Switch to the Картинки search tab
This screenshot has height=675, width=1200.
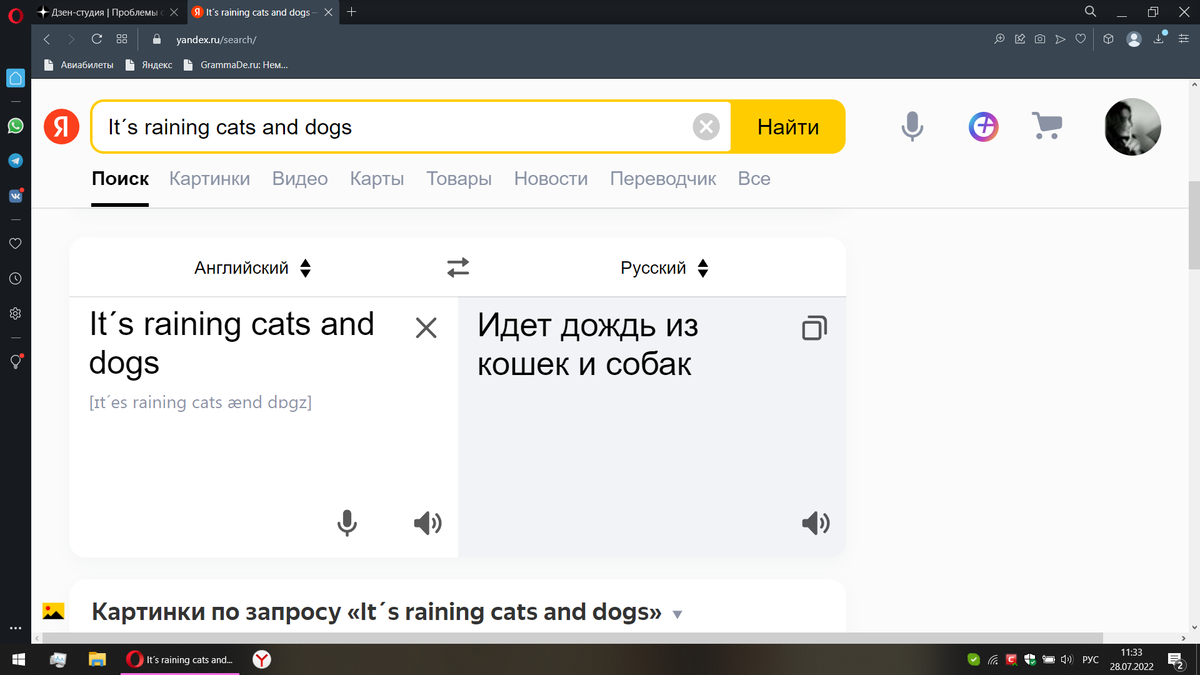pos(209,178)
